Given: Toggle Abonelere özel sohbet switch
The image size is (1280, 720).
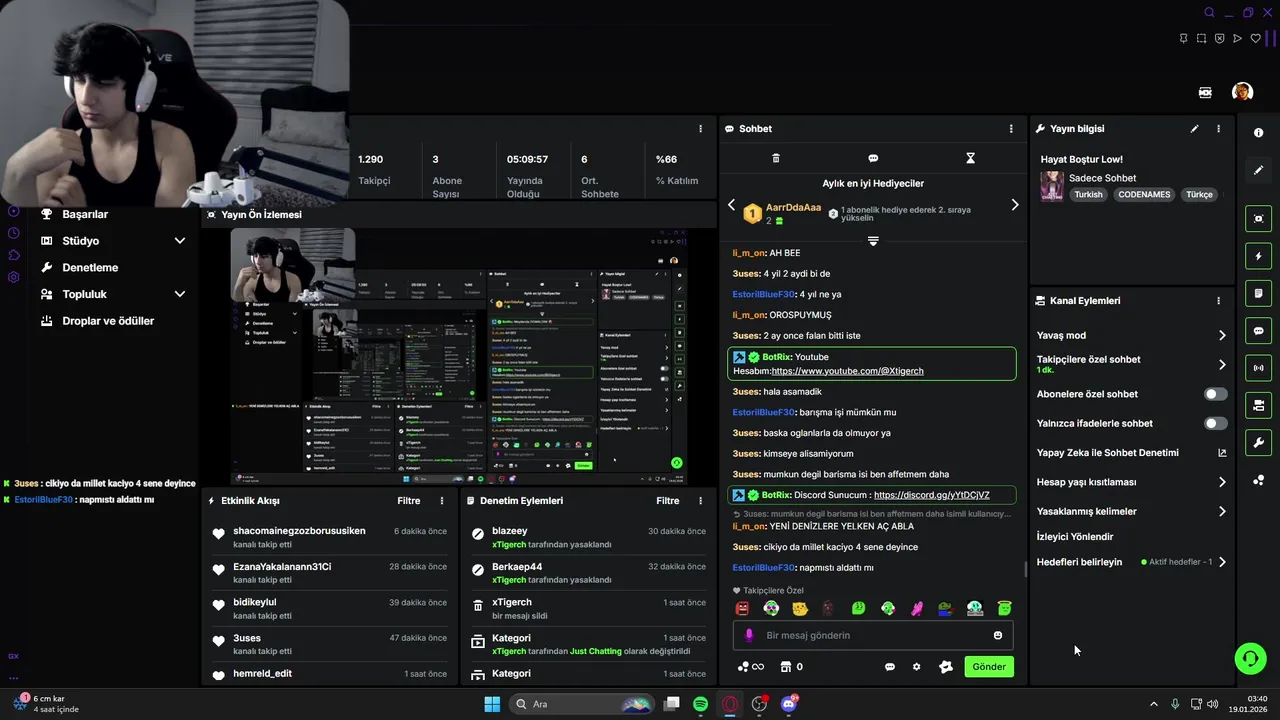Looking at the screenshot, I should pos(1215,394).
